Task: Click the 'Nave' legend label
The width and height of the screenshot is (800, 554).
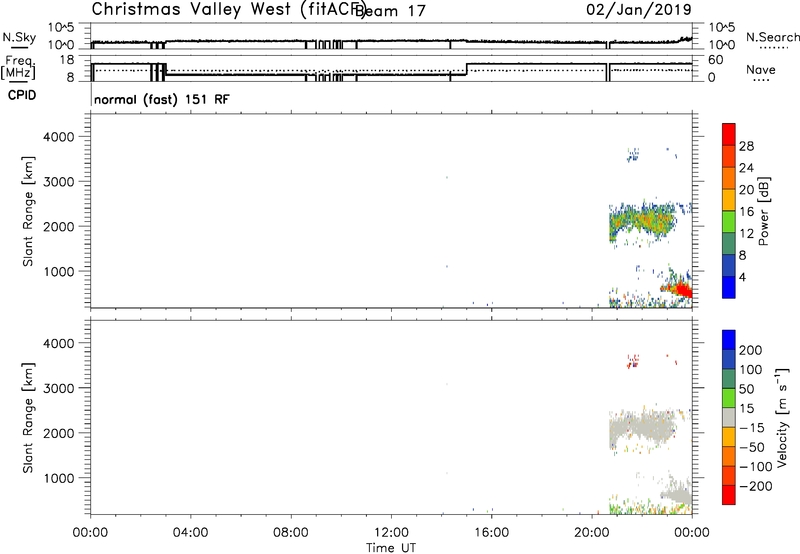Action: coord(761,69)
